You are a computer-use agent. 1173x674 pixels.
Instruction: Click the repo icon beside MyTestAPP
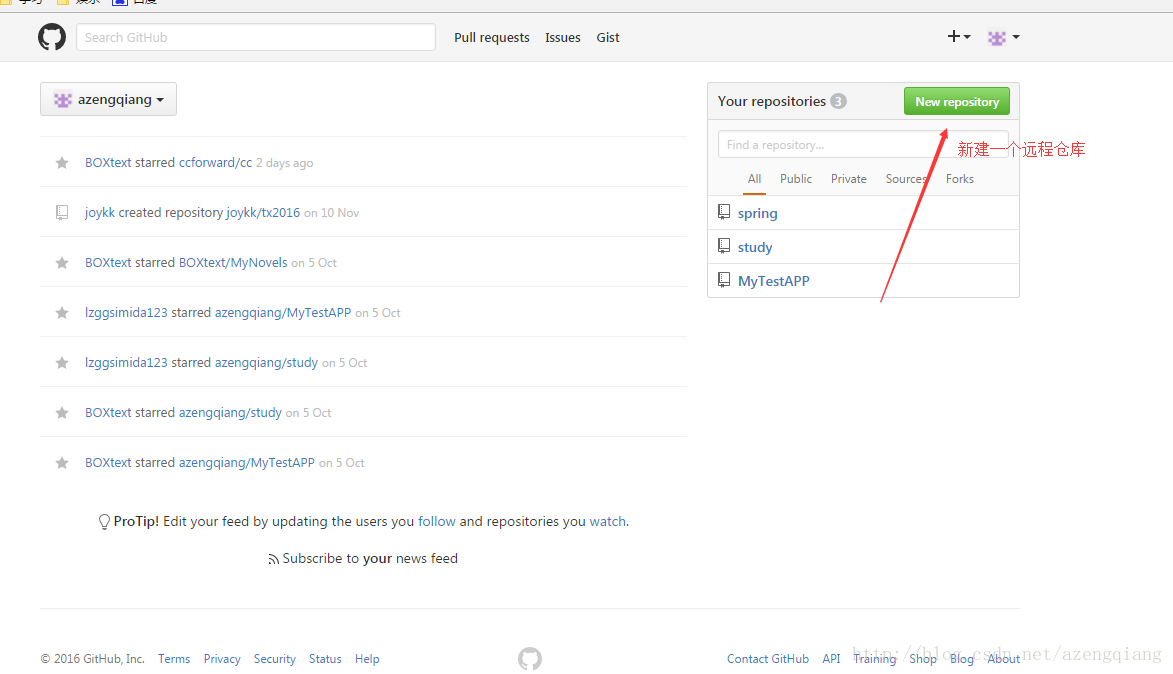click(x=724, y=280)
